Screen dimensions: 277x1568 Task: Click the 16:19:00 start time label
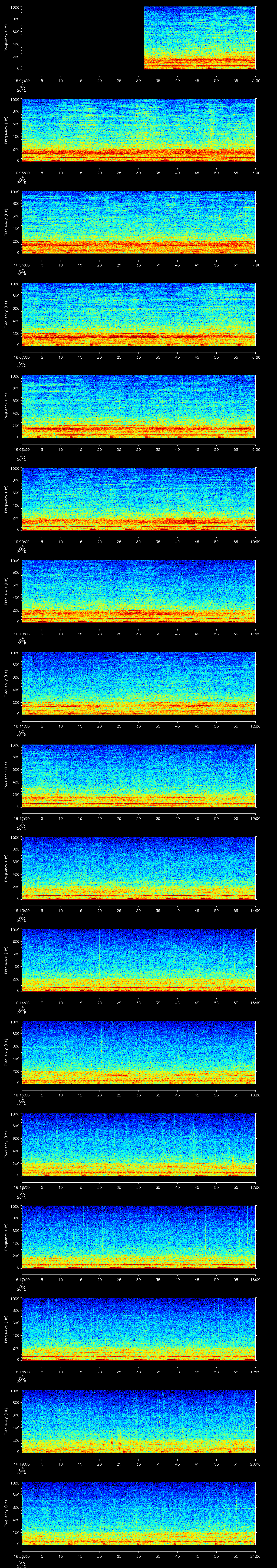(21, 1464)
